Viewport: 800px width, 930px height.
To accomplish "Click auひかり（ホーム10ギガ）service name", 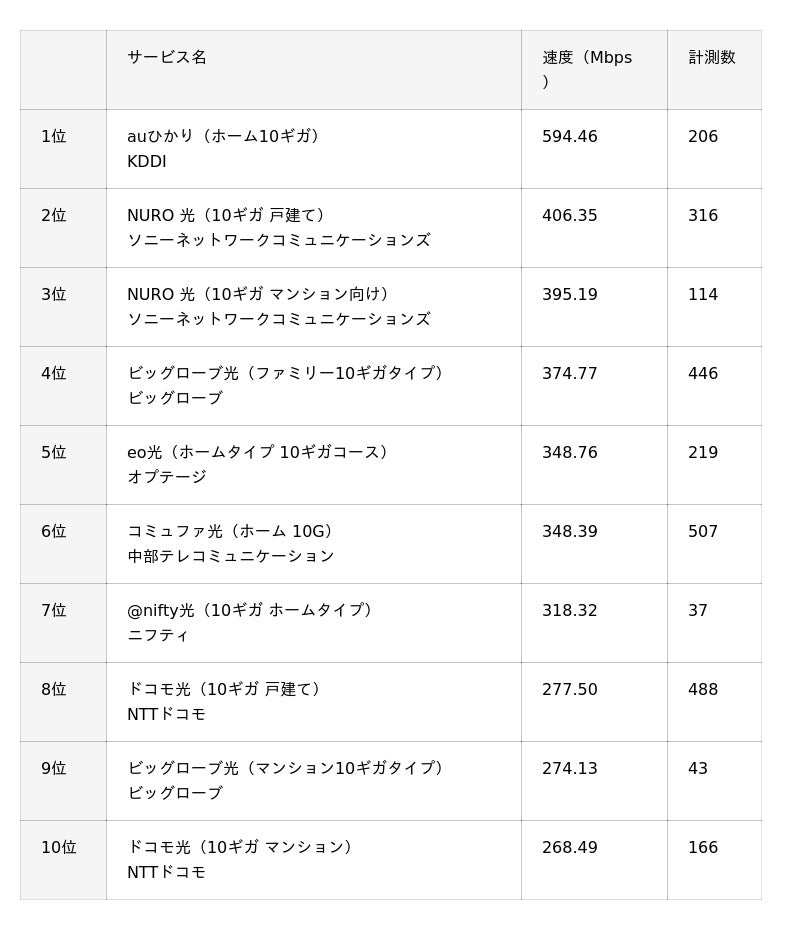I will pyautogui.click(x=223, y=137).
